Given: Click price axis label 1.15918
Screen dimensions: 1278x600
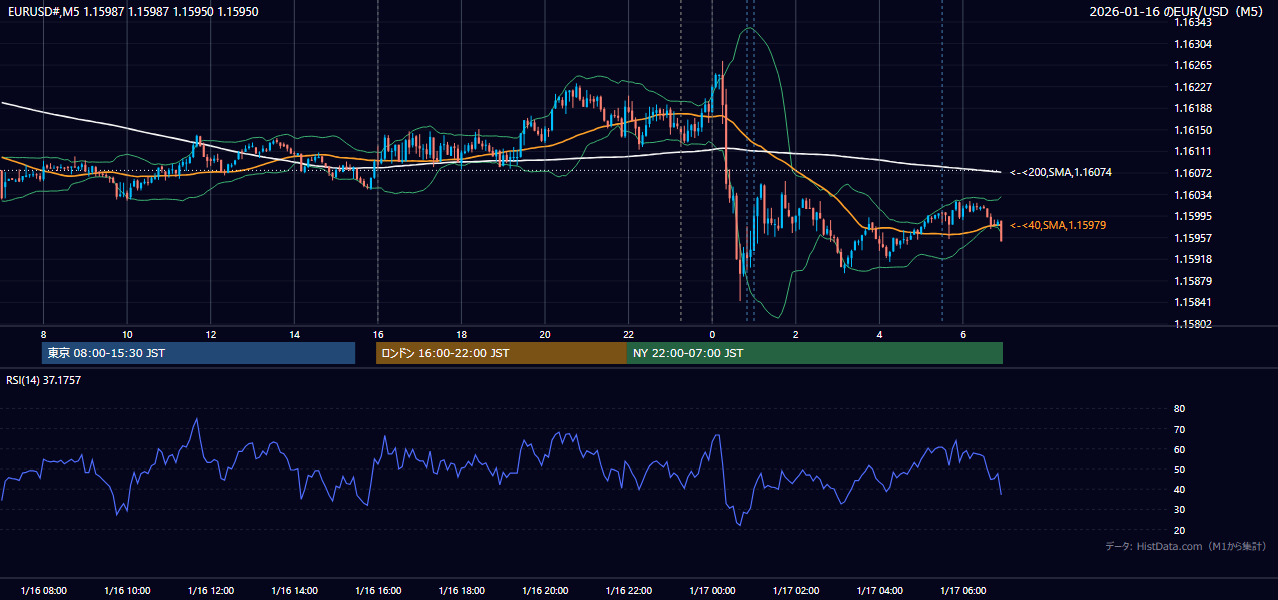Looking at the screenshot, I should point(1192,259).
